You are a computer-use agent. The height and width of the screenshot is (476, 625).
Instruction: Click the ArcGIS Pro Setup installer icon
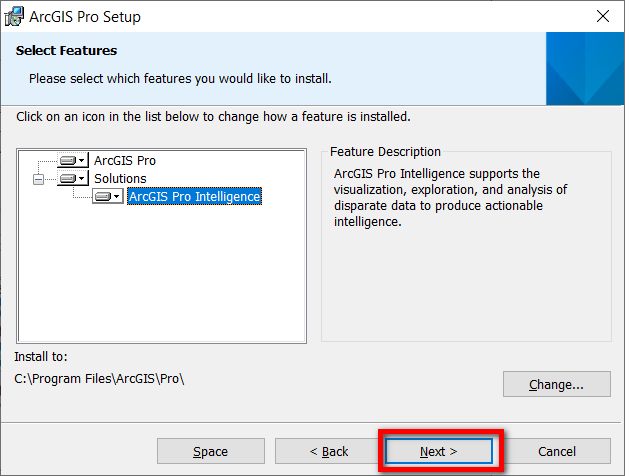point(14,17)
